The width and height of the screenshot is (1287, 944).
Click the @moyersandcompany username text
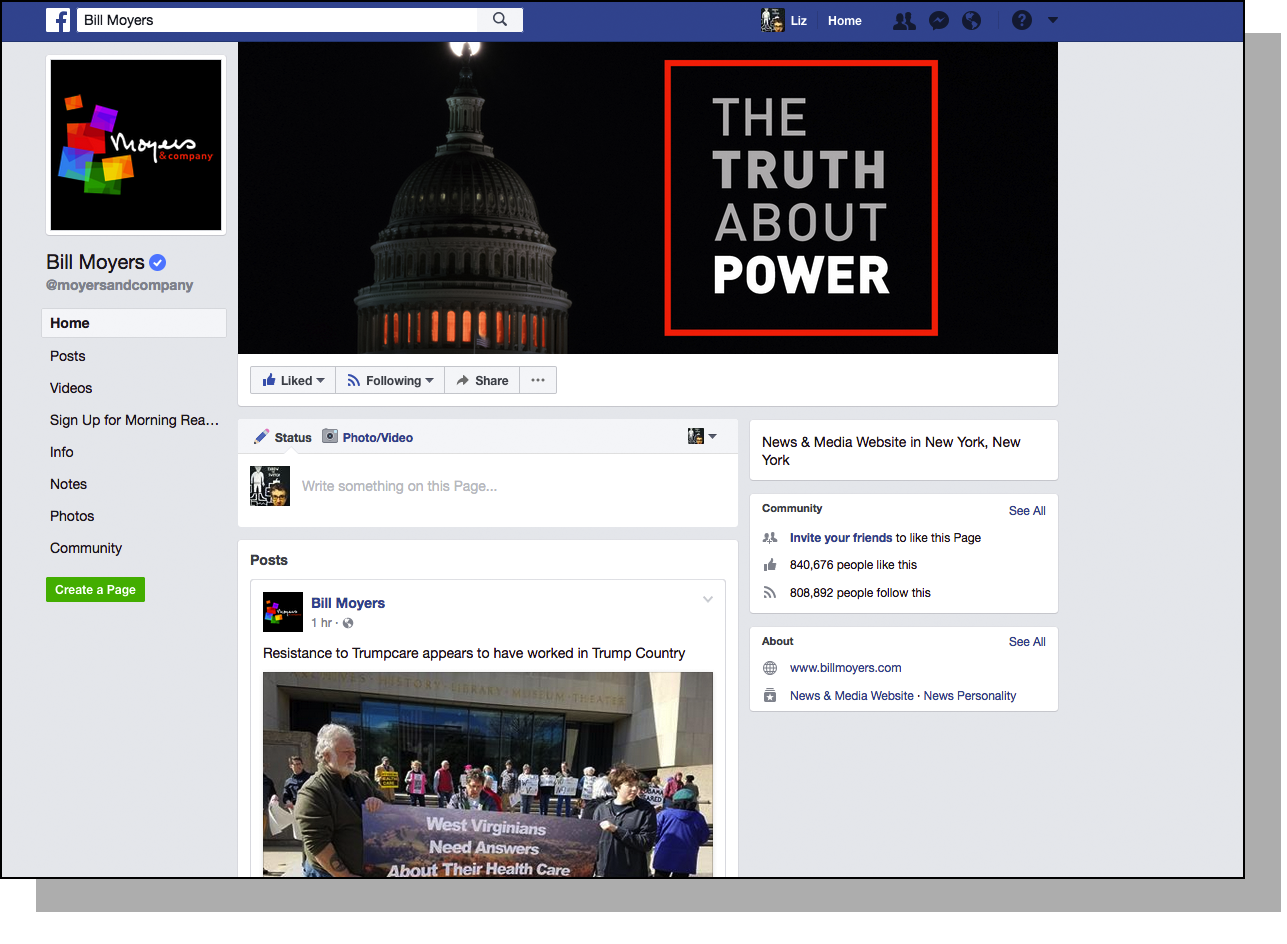120,285
